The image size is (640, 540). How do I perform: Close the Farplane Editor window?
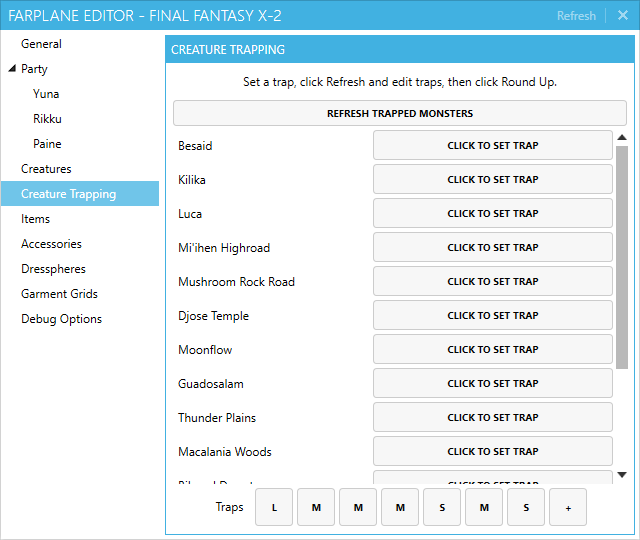[623, 16]
